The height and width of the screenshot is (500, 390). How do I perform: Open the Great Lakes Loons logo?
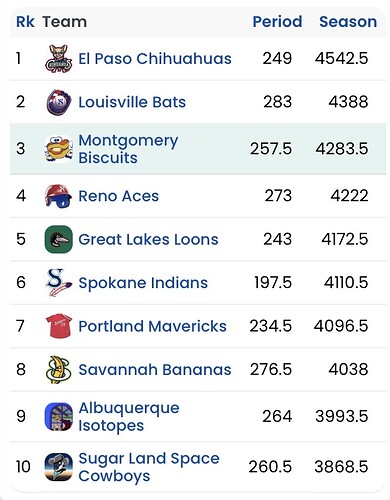59,239
